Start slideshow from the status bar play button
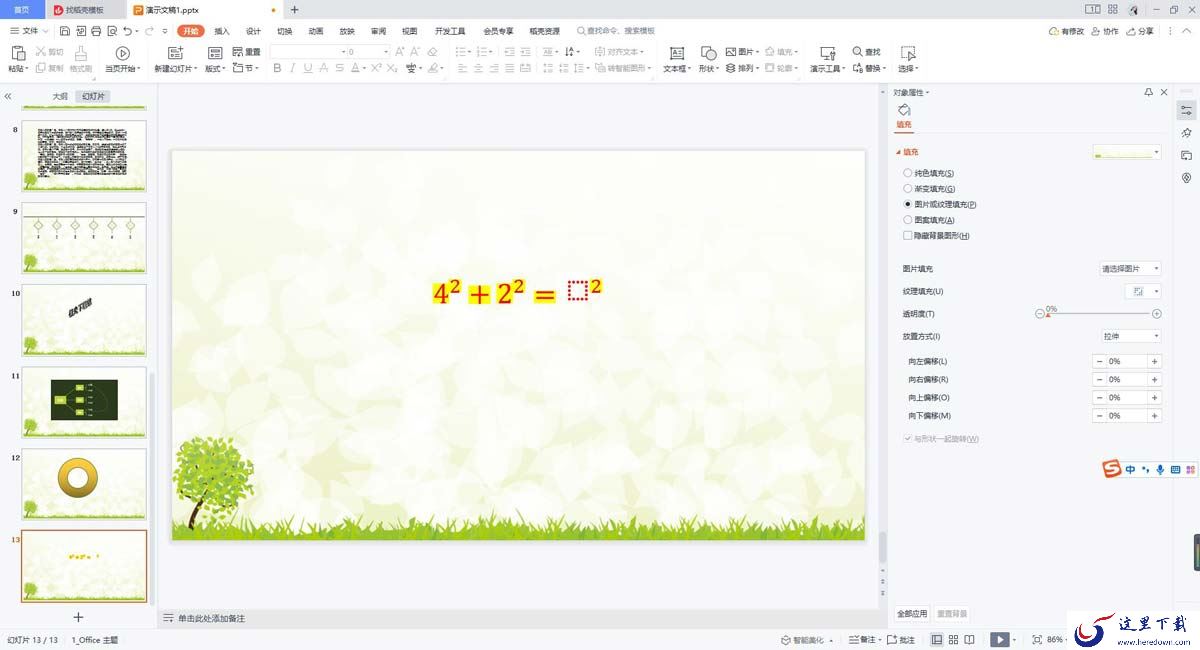Image resolution: width=1200 pixels, height=650 pixels. (999, 639)
